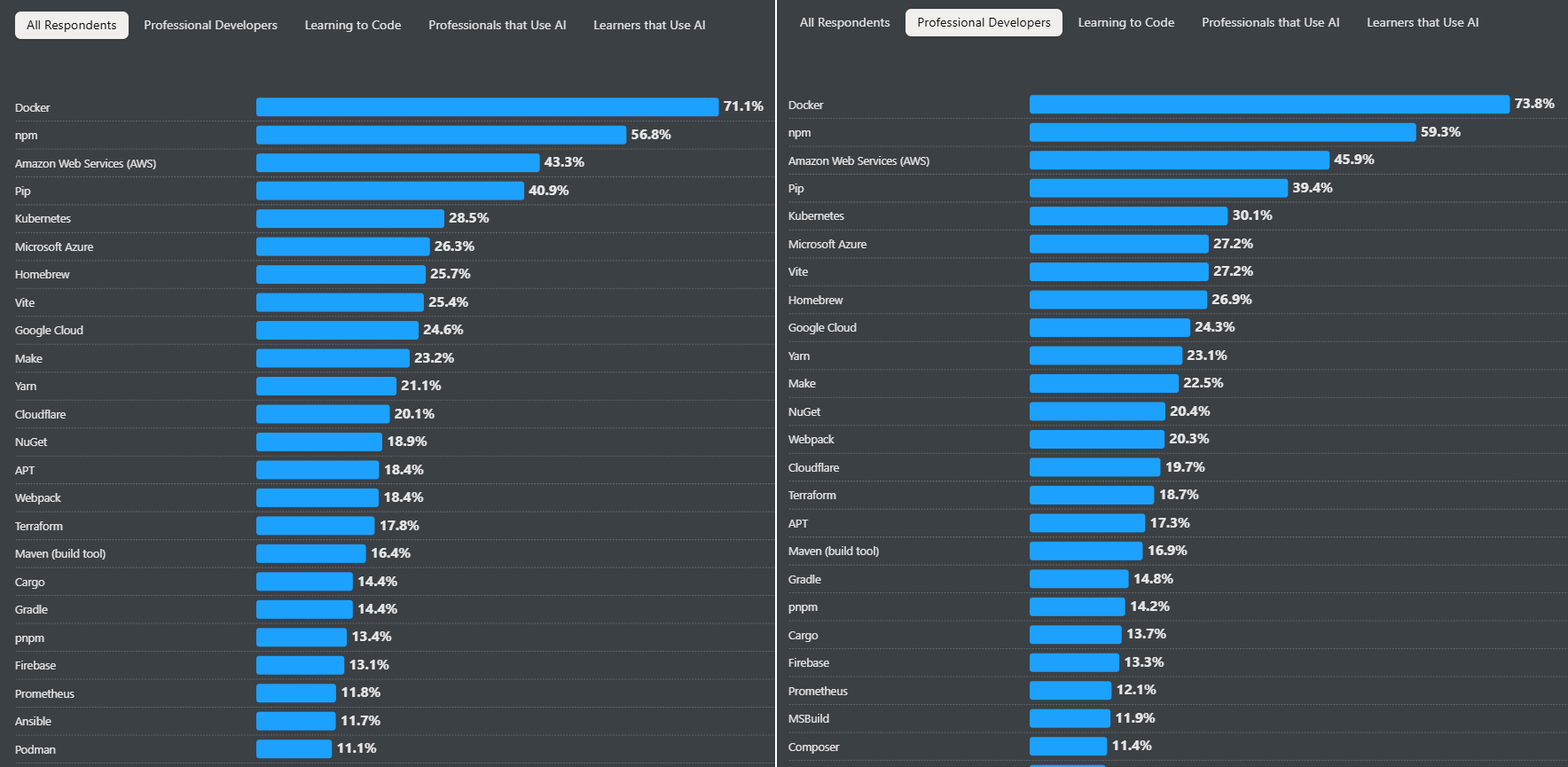The height and width of the screenshot is (767, 1568).
Task: Click the Podman label
Action: (x=35, y=750)
